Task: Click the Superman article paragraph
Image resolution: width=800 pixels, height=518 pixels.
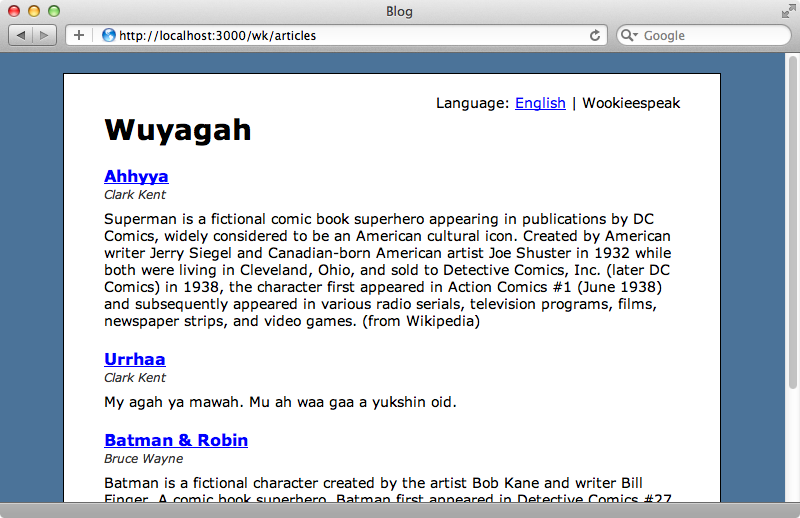Action: pyautogui.click(x=388, y=270)
